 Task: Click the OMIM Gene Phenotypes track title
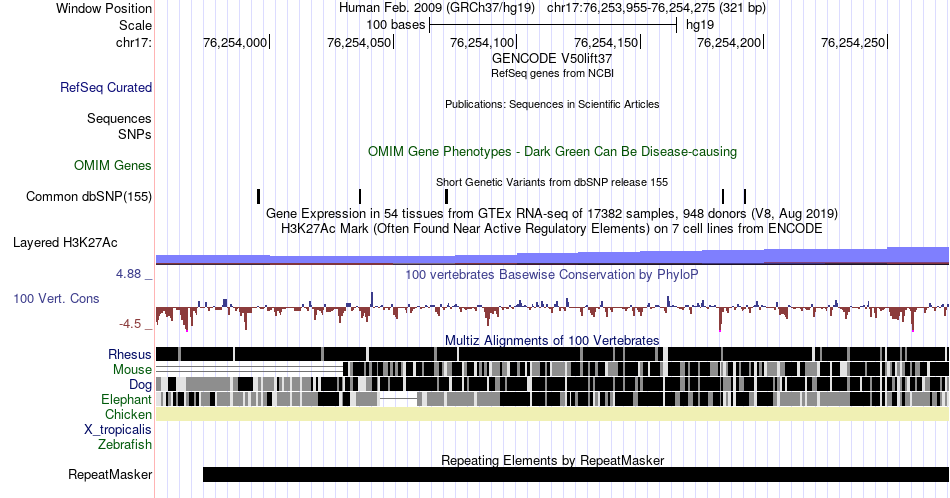(553, 151)
